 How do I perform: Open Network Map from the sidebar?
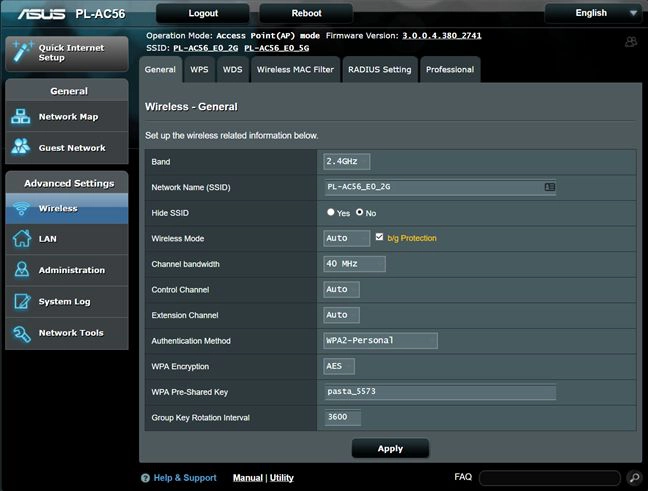pos(67,117)
